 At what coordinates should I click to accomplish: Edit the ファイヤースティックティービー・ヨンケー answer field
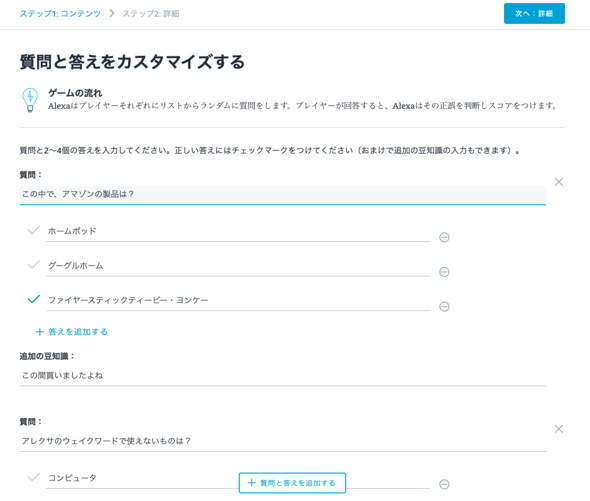click(x=238, y=301)
